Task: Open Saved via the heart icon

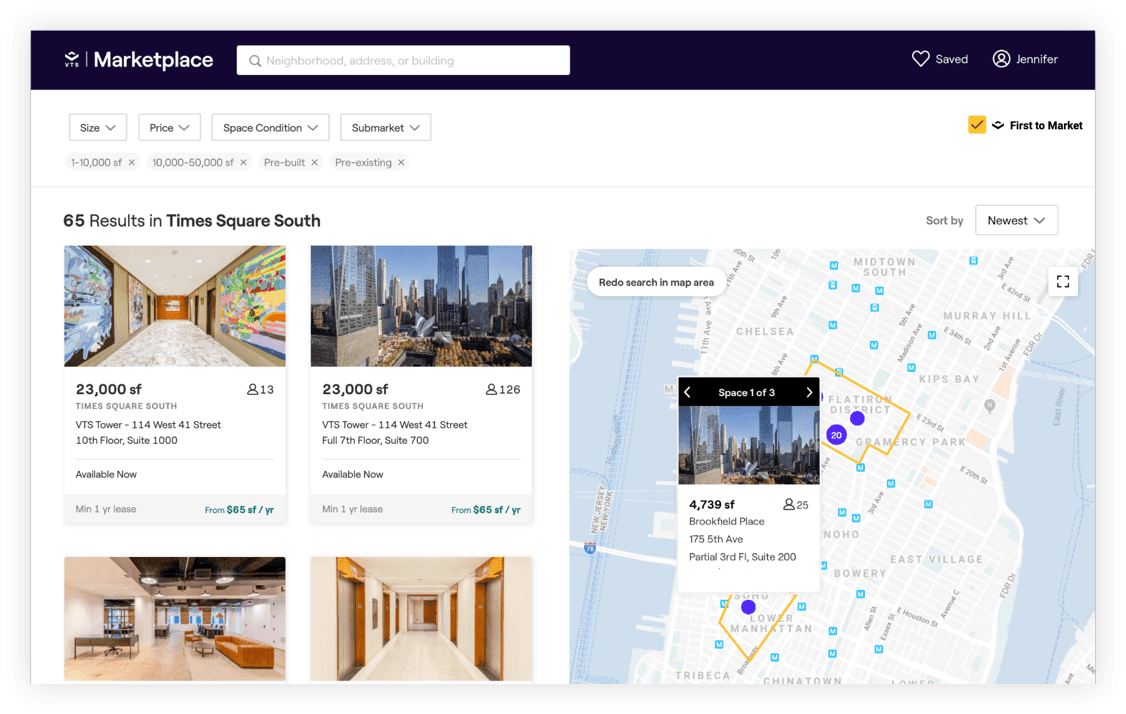Action: coord(921,59)
